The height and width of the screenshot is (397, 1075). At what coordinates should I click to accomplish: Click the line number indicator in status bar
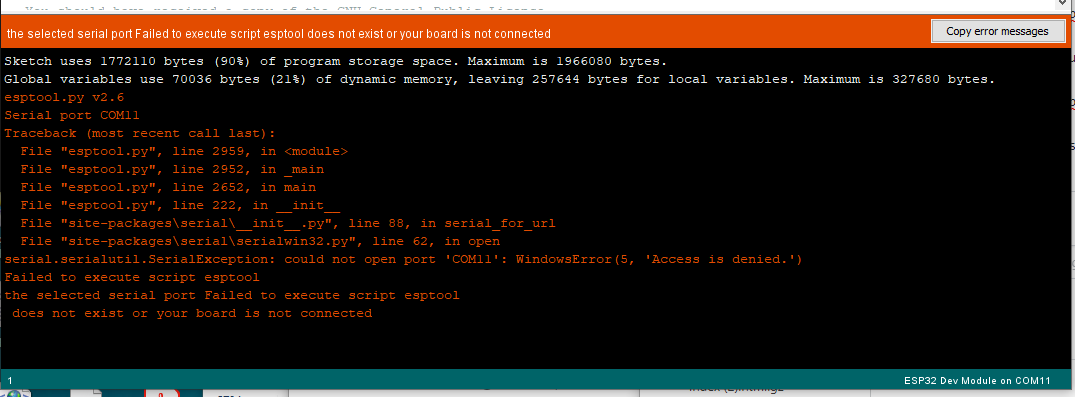click(10, 380)
